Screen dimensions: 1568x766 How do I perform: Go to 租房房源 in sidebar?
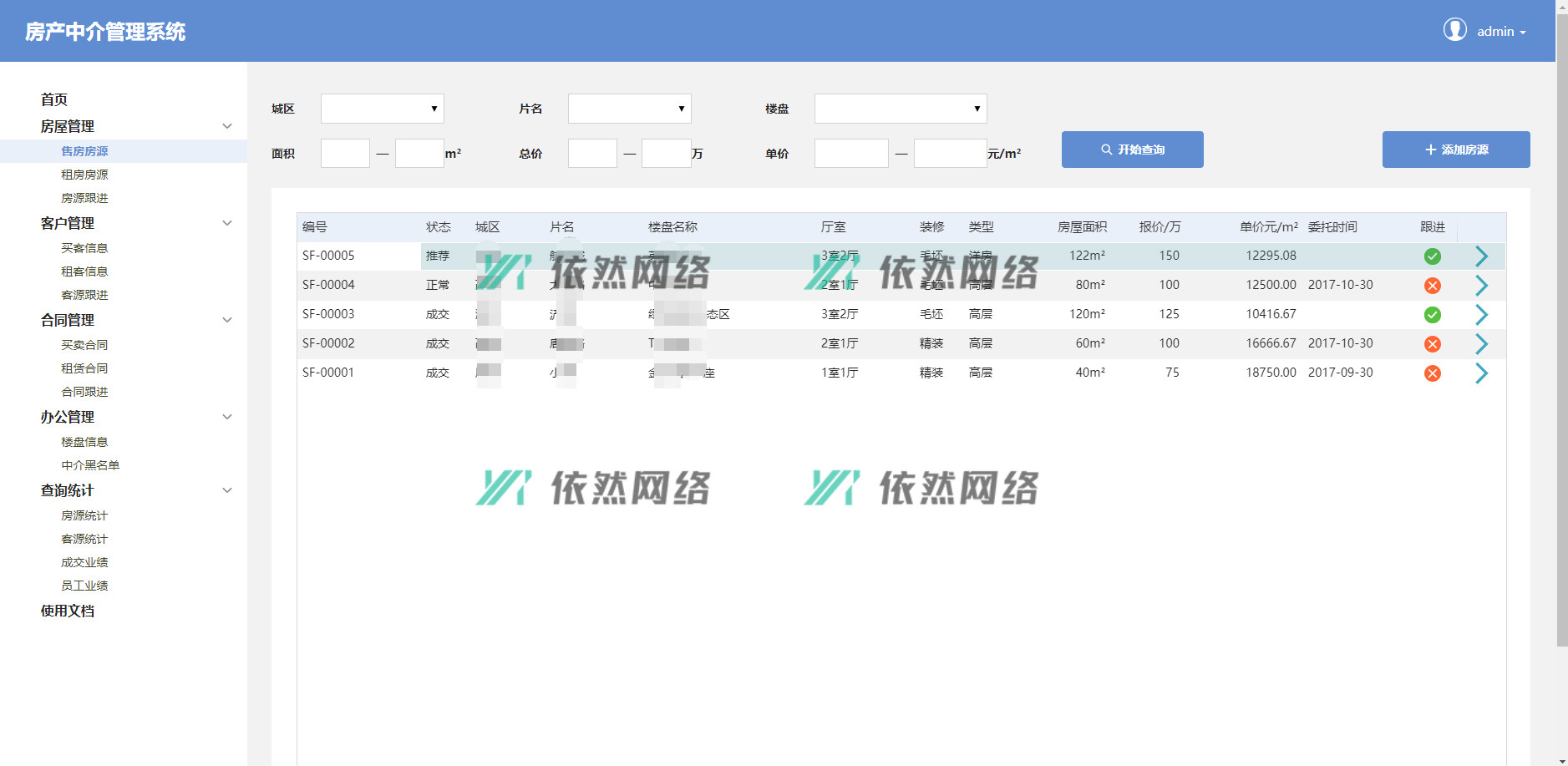point(84,175)
